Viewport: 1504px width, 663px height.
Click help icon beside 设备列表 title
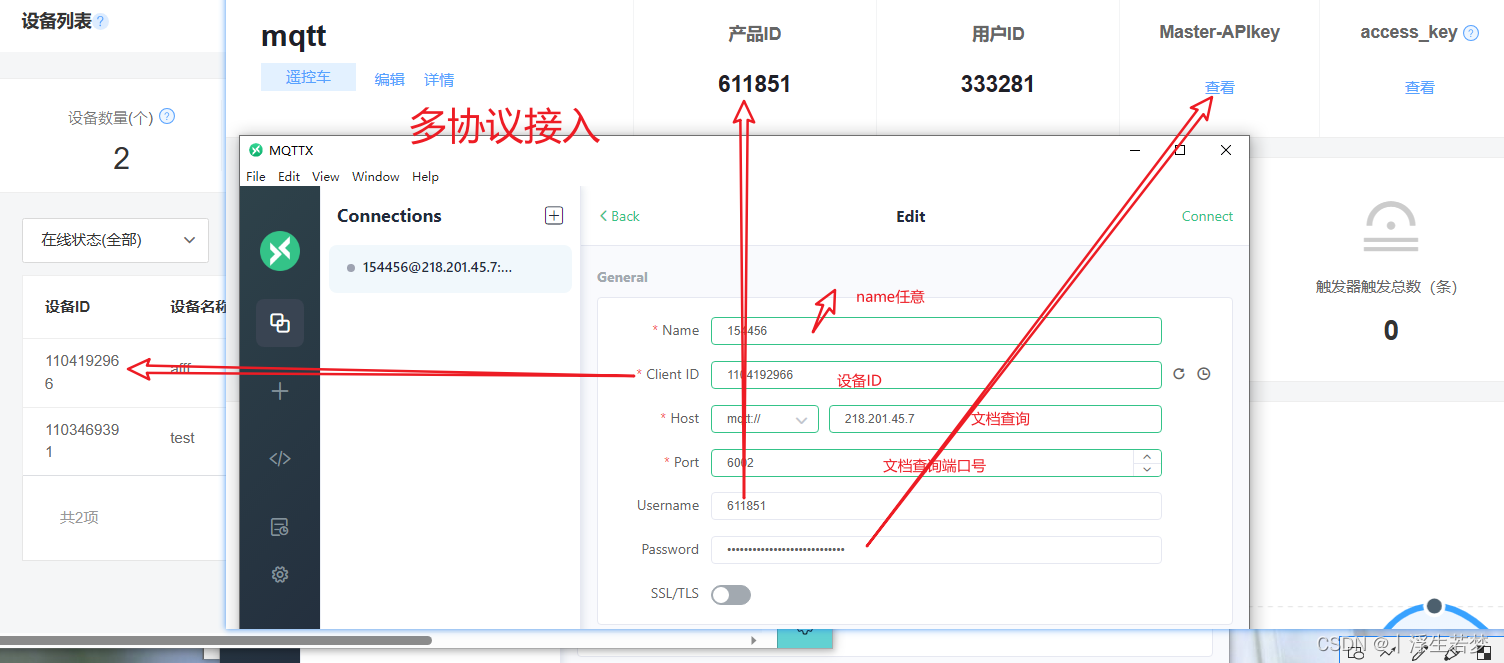(x=101, y=22)
